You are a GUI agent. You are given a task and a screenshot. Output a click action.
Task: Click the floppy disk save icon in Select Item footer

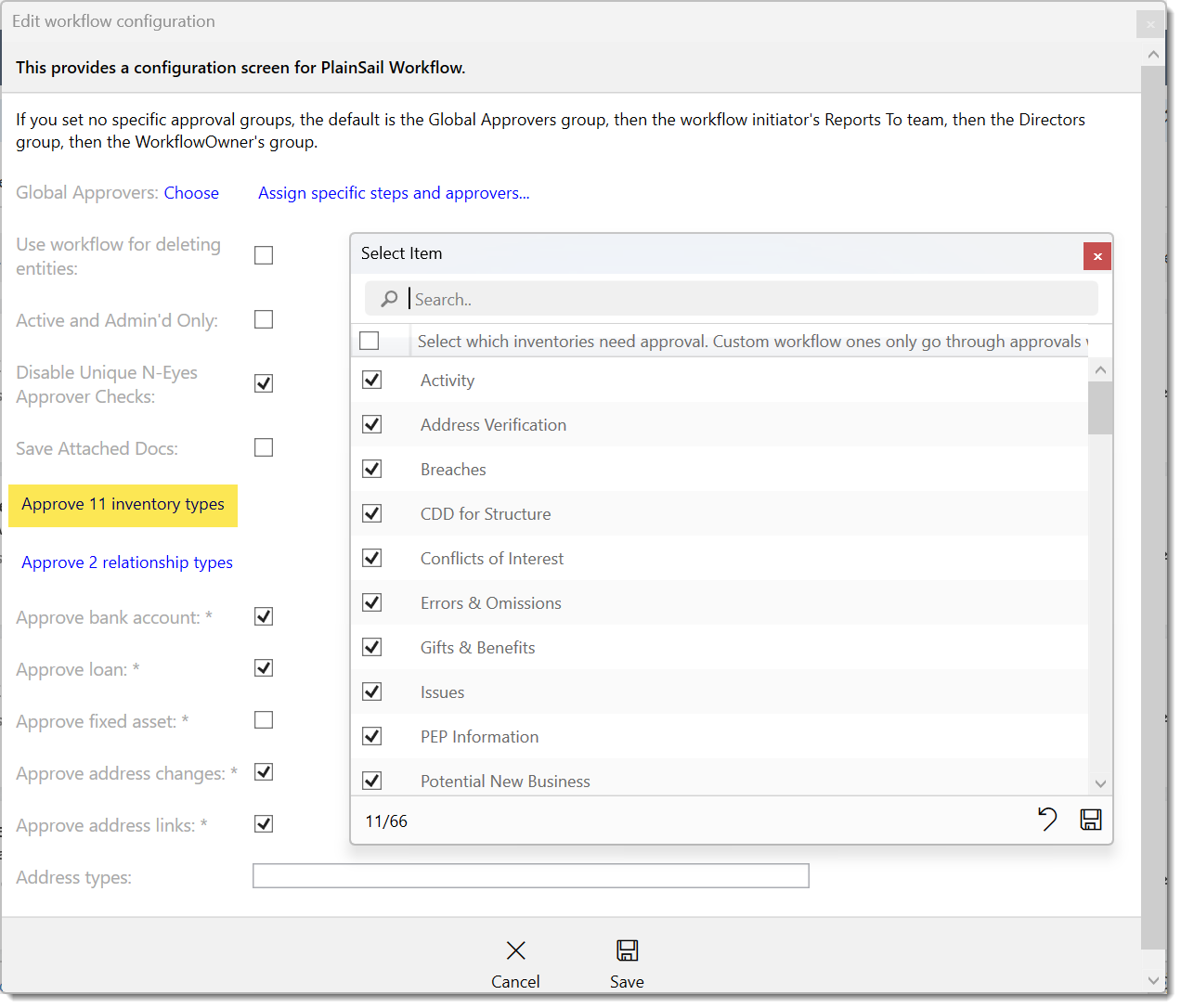[1091, 820]
